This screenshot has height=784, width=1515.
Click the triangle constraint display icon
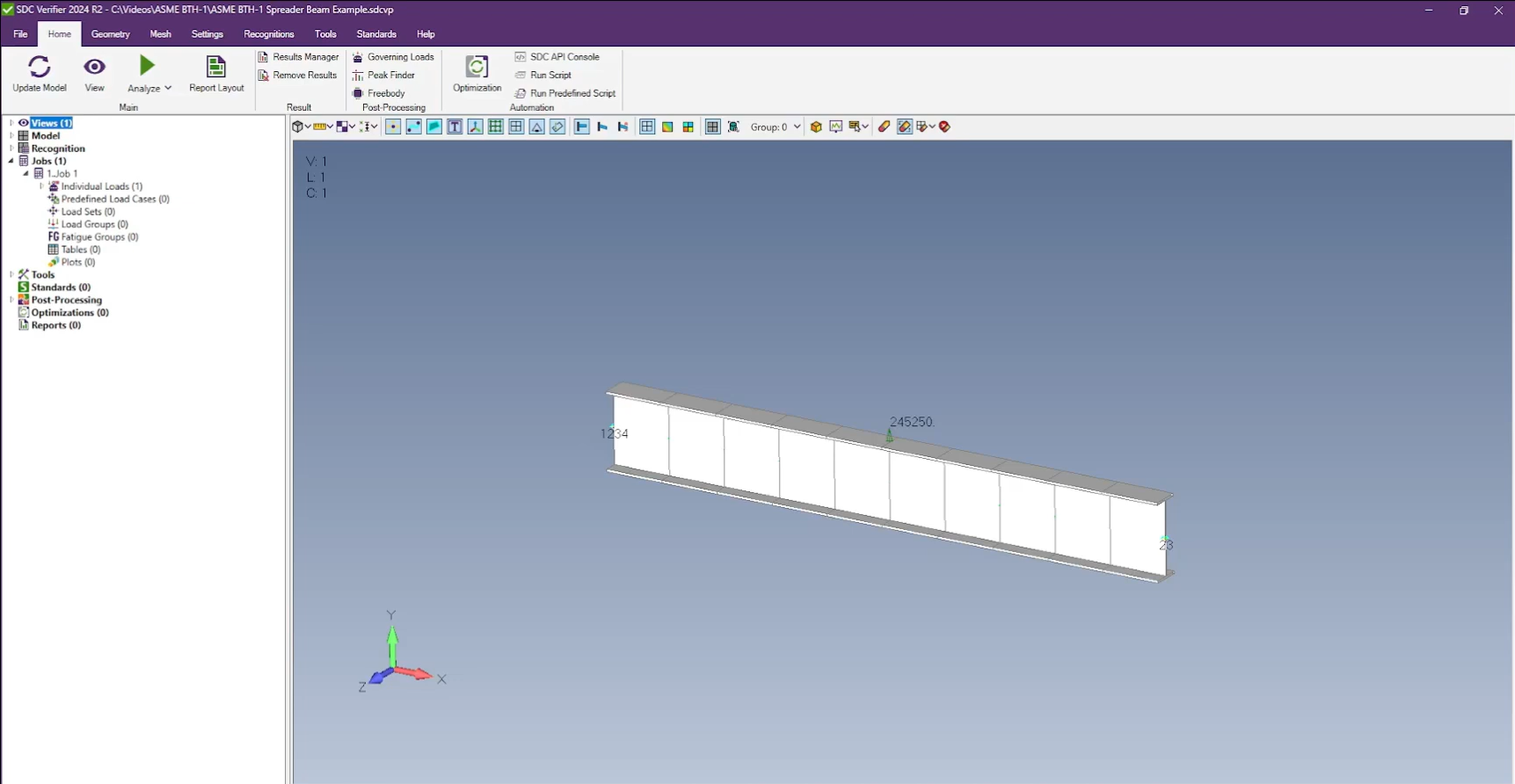(536, 127)
